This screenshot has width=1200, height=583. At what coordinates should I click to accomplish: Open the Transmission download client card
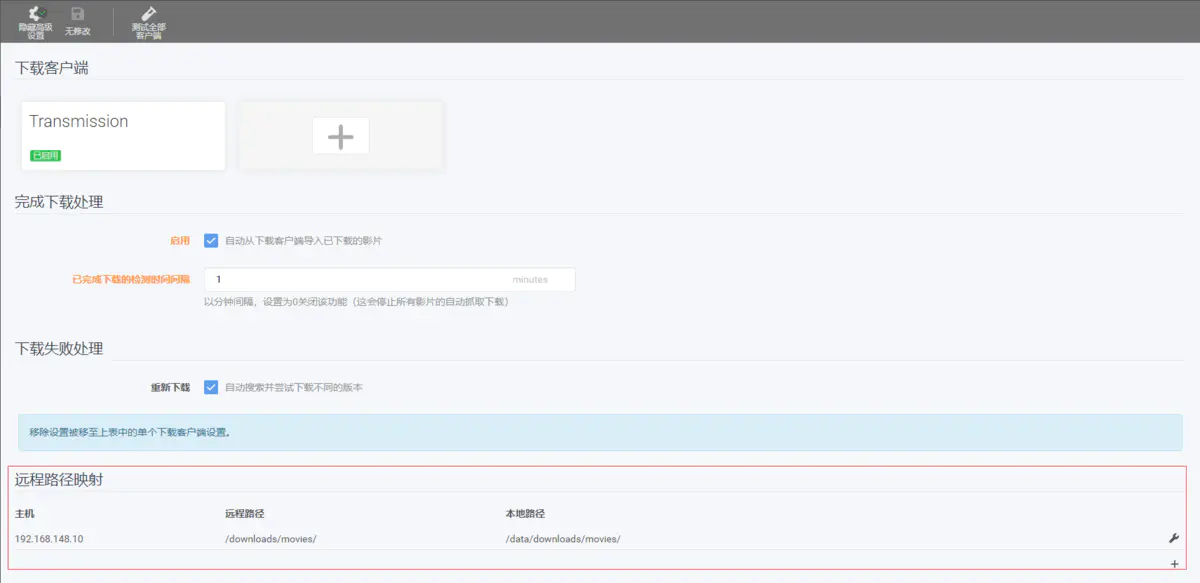coord(123,135)
